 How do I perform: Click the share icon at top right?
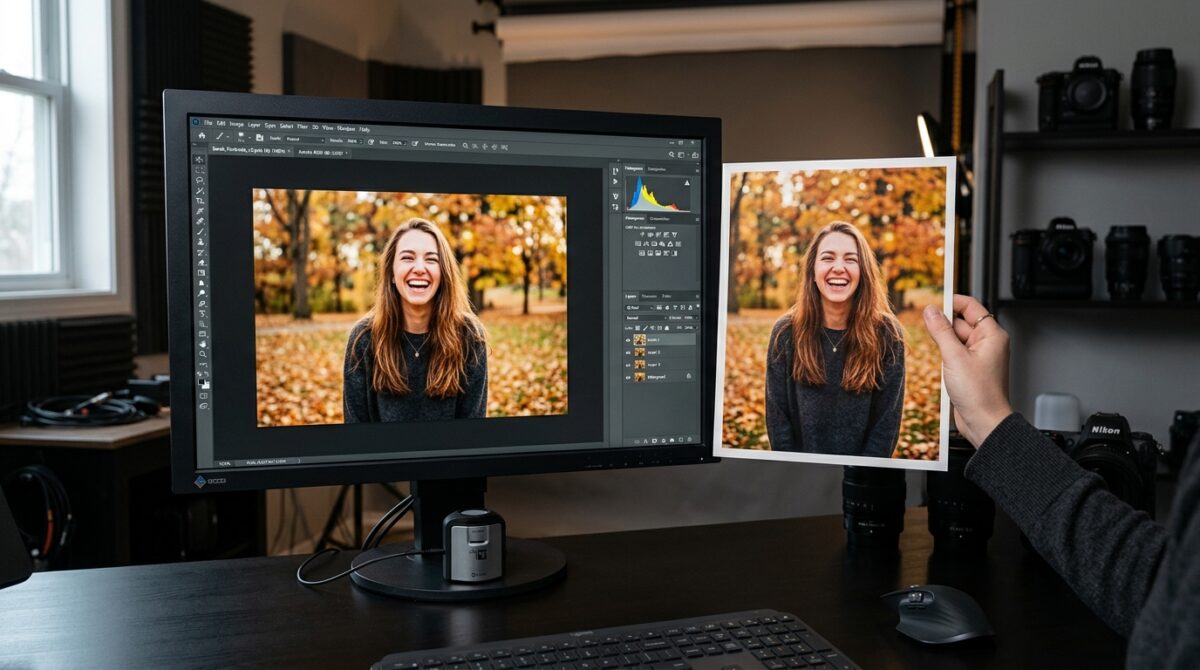695,155
